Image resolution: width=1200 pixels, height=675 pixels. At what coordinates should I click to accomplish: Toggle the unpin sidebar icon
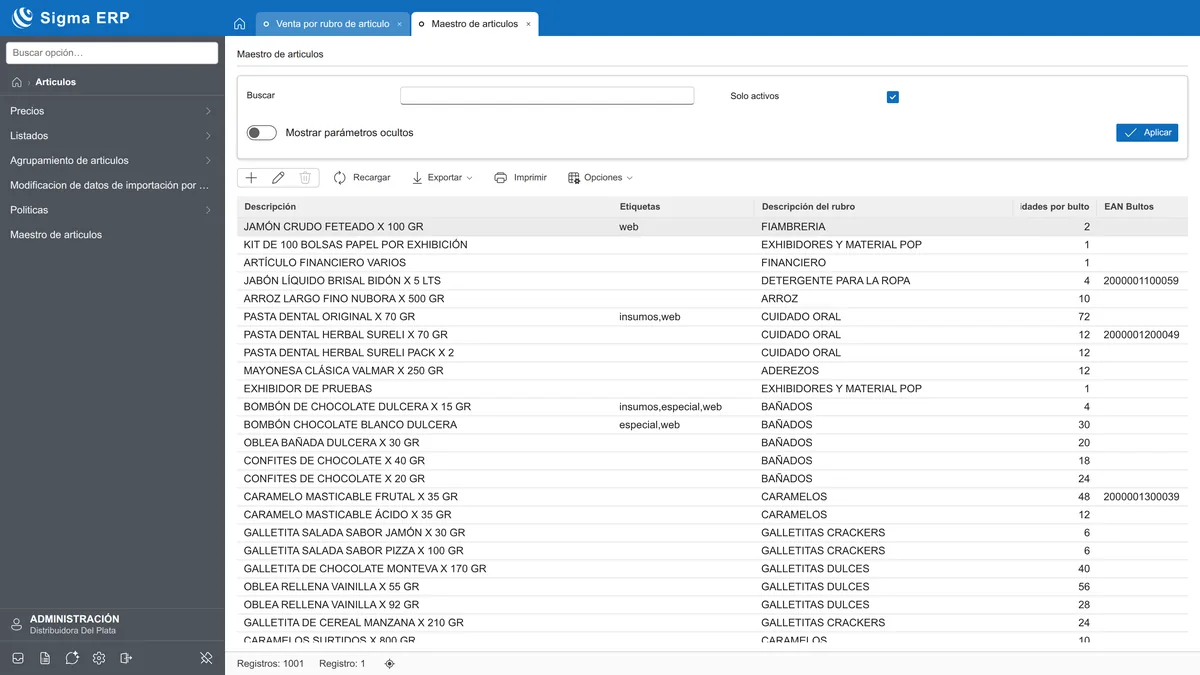(206, 658)
